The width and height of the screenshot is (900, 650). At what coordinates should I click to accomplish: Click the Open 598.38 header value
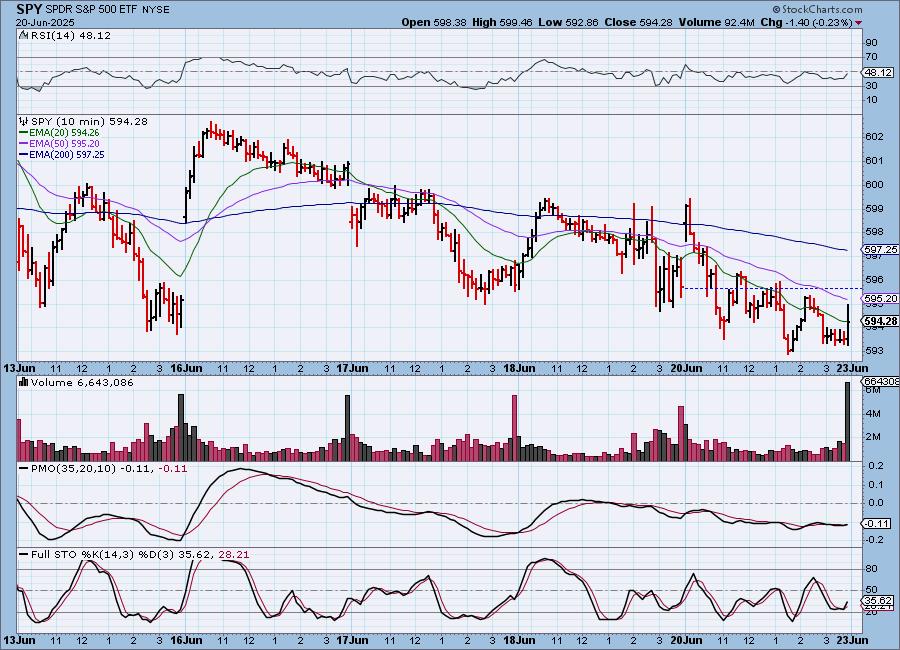434,22
